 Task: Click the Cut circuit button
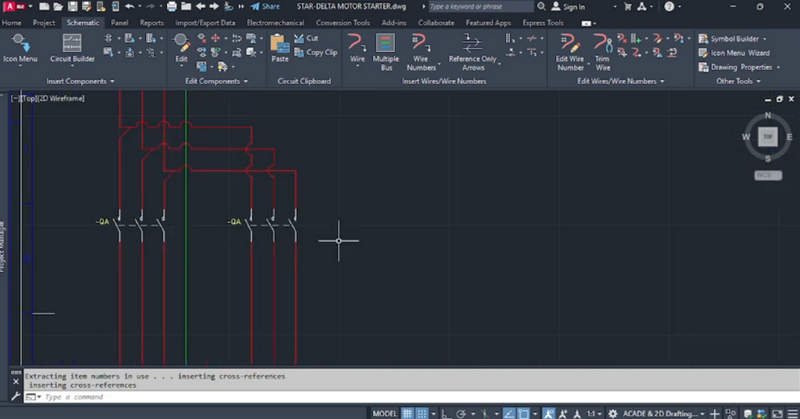[306, 38]
